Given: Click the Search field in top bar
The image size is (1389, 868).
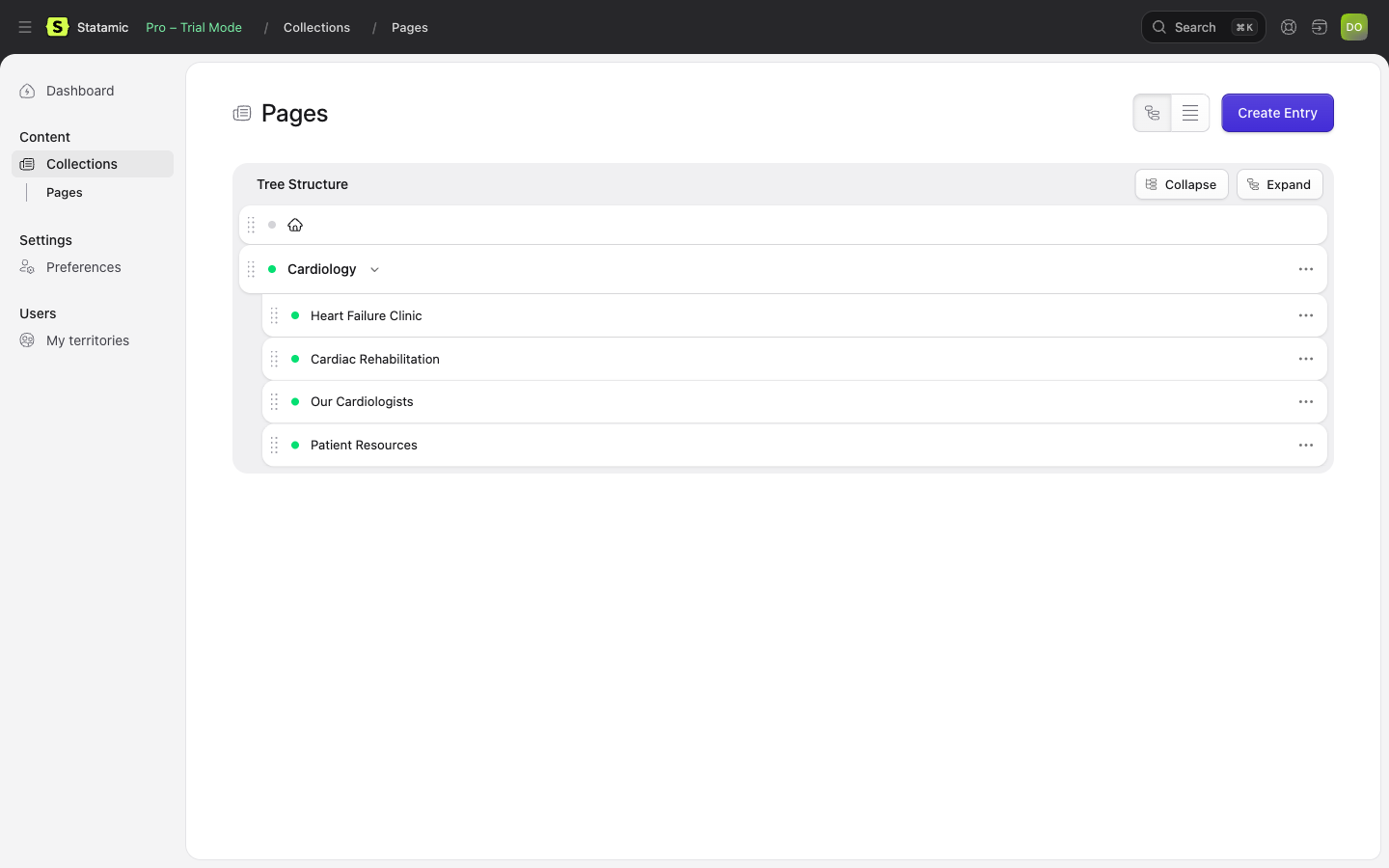Looking at the screenshot, I should pyautogui.click(x=1203, y=27).
